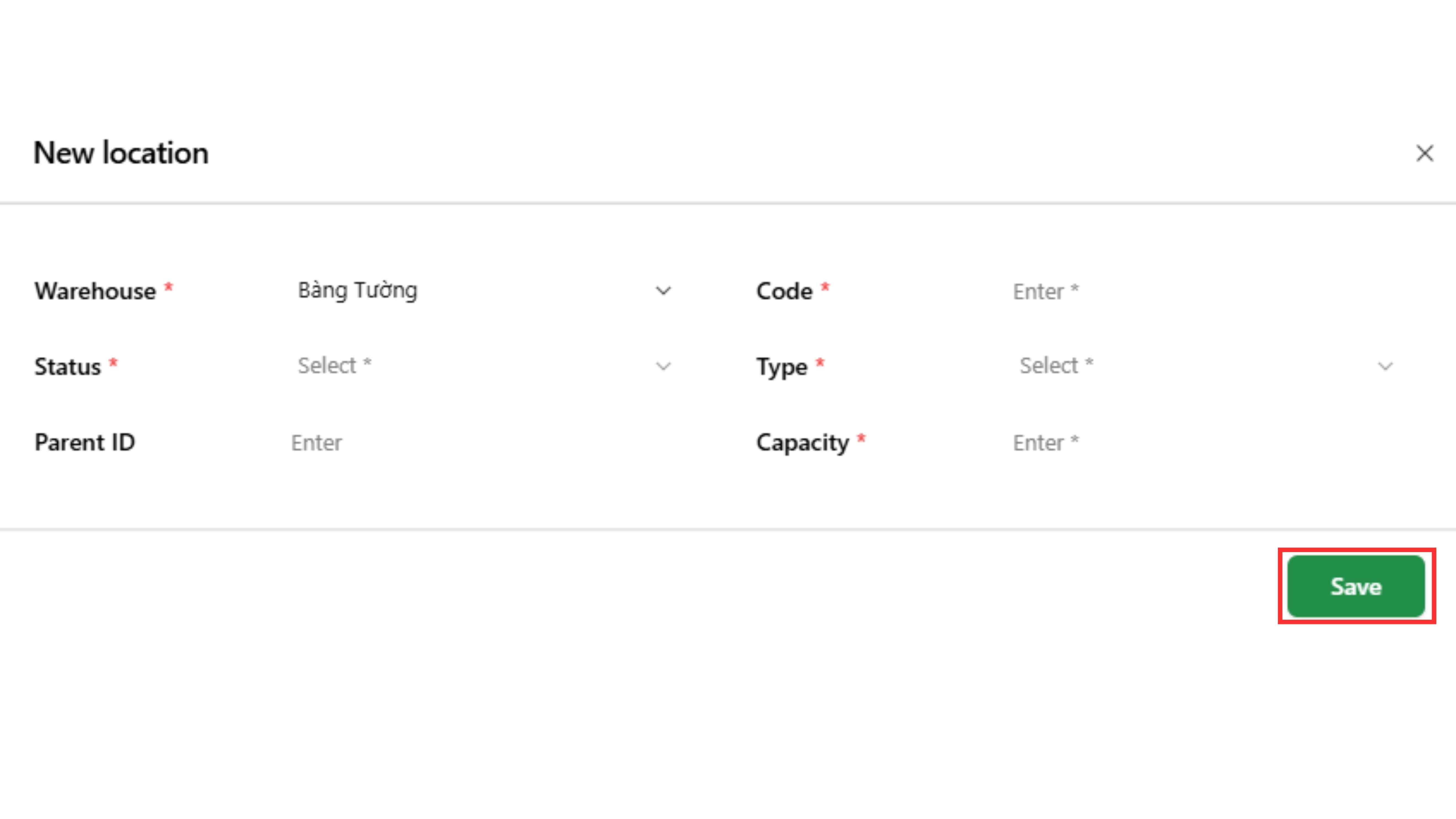Expand the Type dropdown chevron
The height and width of the screenshot is (819, 1456).
click(1385, 366)
